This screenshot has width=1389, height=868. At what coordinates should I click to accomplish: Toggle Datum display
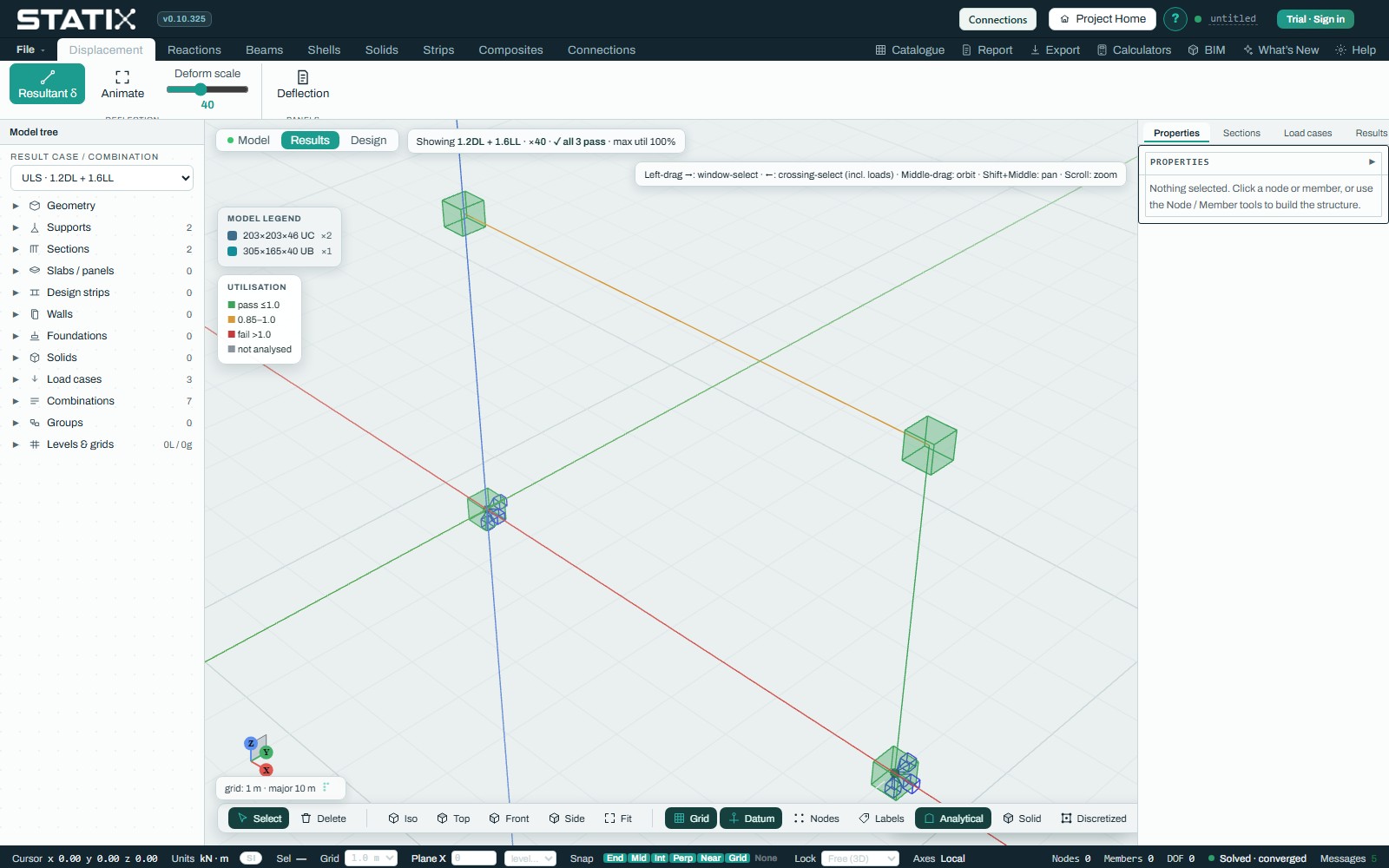pyautogui.click(x=751, y=819)
